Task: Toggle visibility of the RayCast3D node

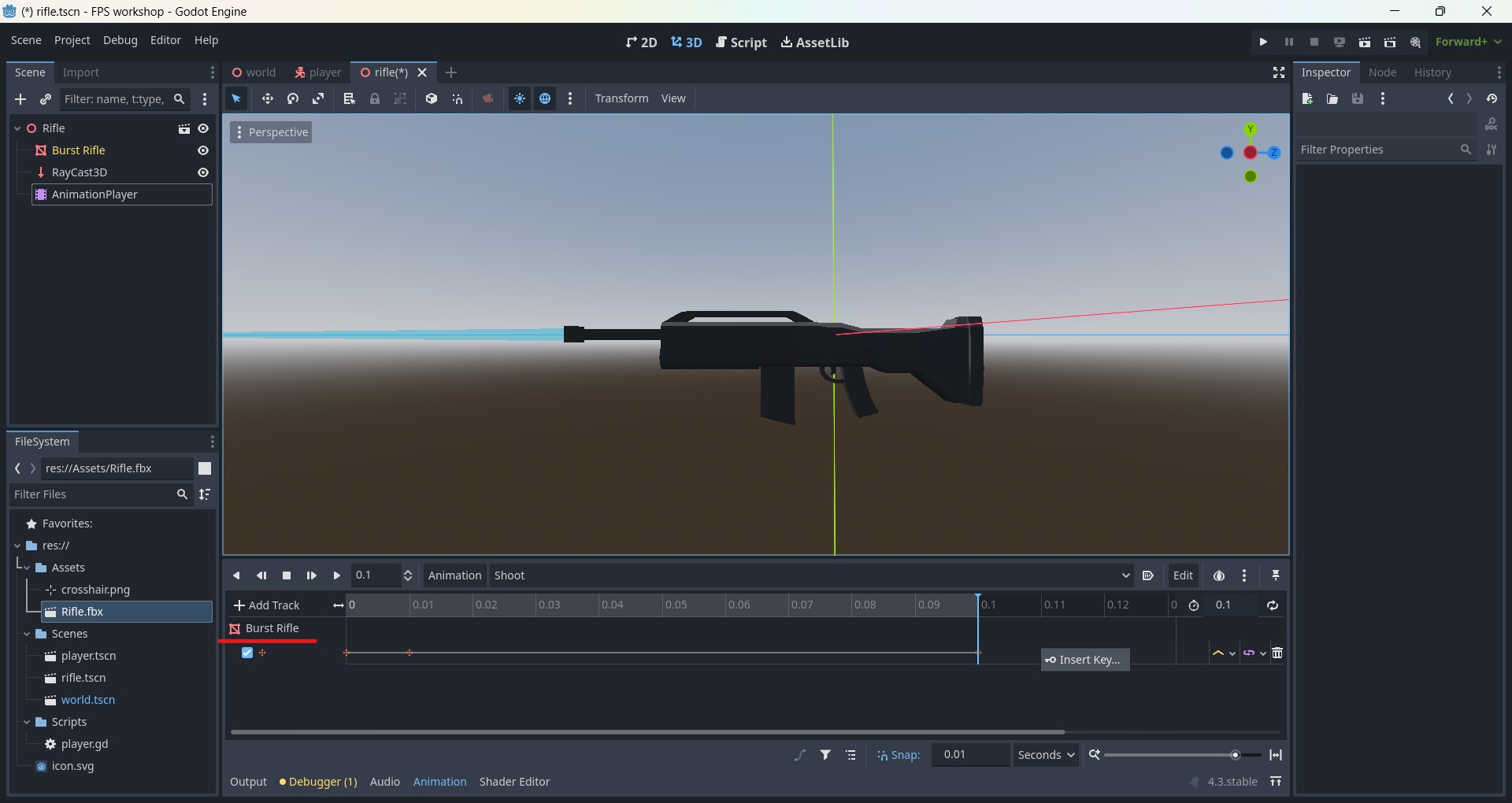Action: 203,172
